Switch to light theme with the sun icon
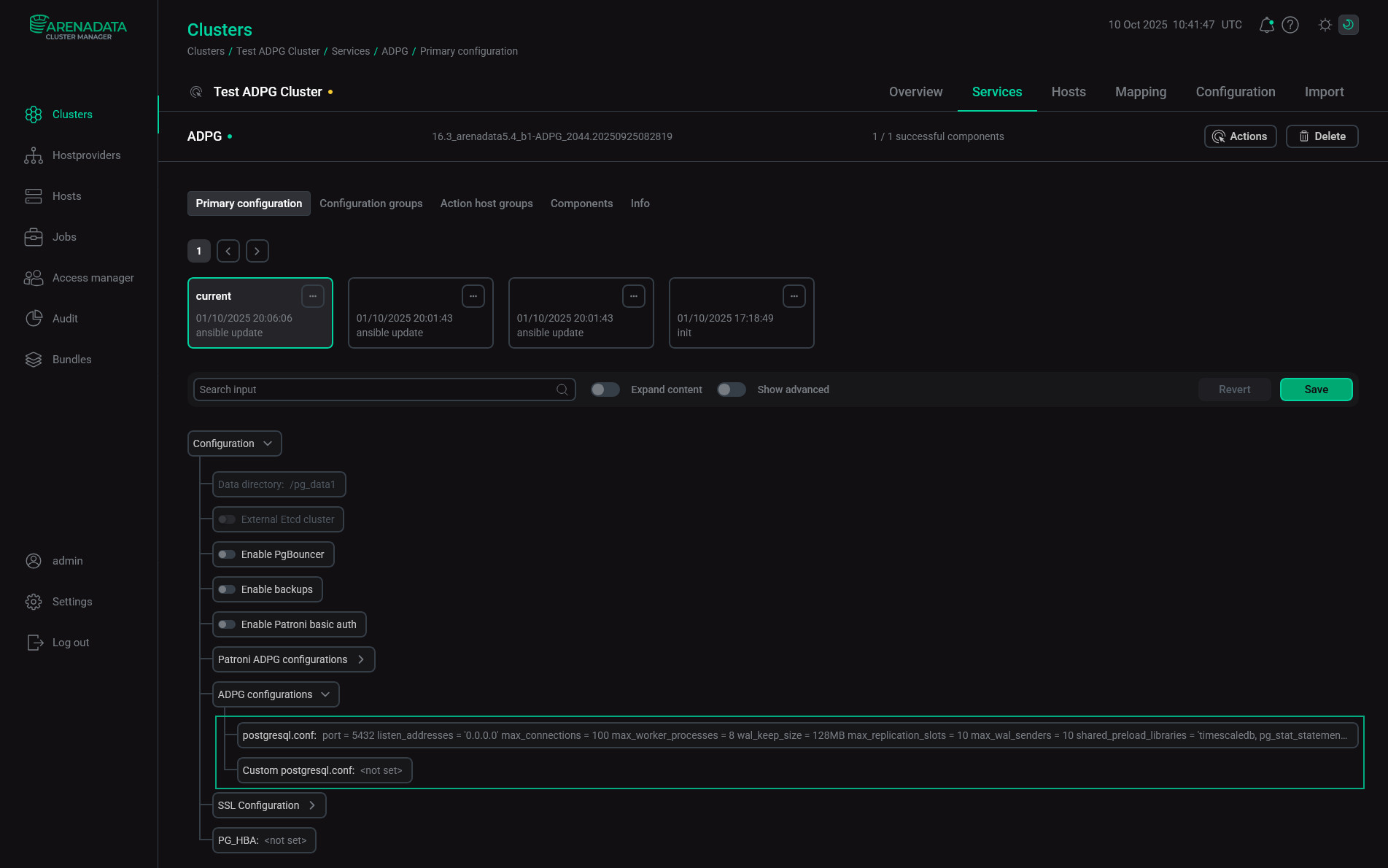 pyautogui.click(x=1325, y=24)
